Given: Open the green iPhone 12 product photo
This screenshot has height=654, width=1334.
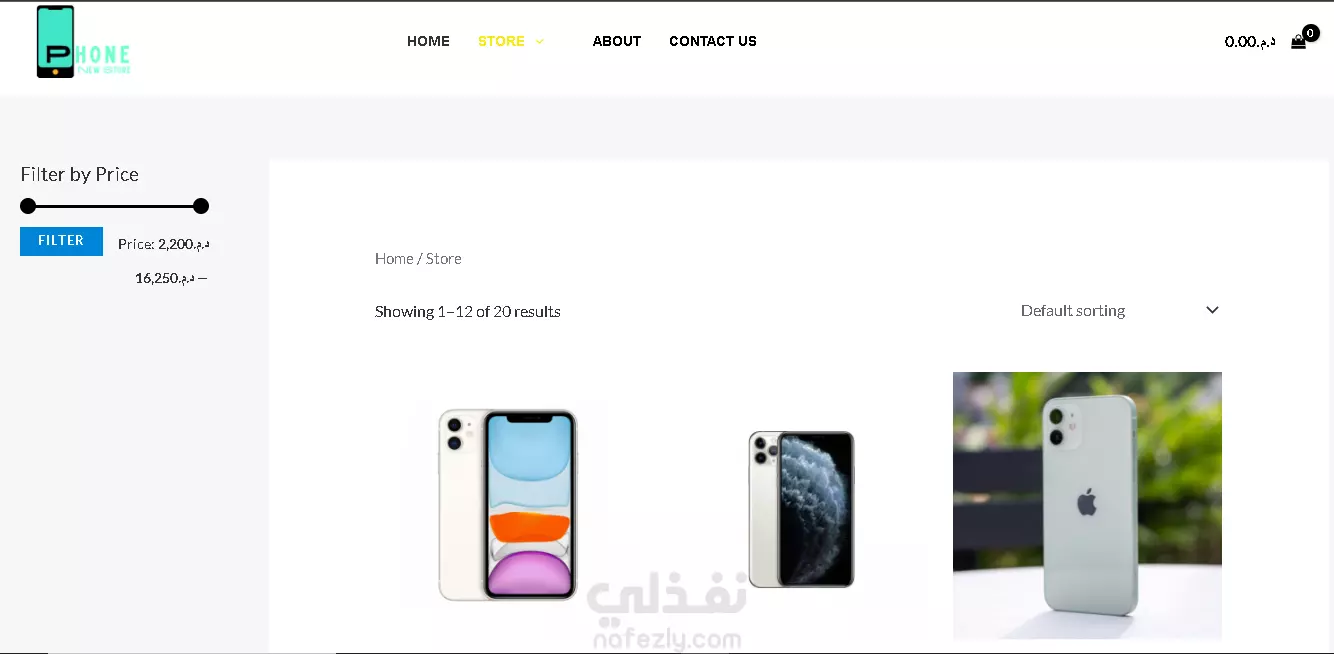Looking at the screenshot, I should [1087, 505].
